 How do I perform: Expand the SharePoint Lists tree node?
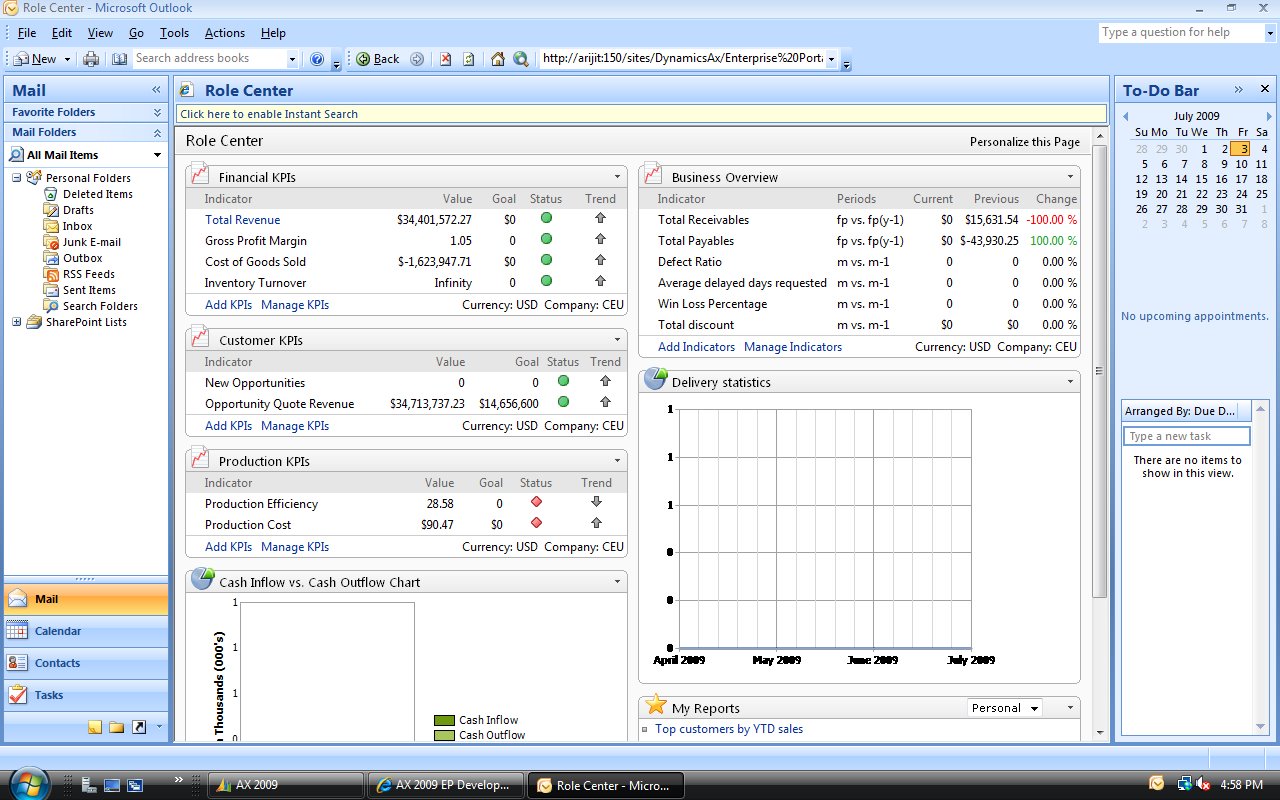point(17,322)
